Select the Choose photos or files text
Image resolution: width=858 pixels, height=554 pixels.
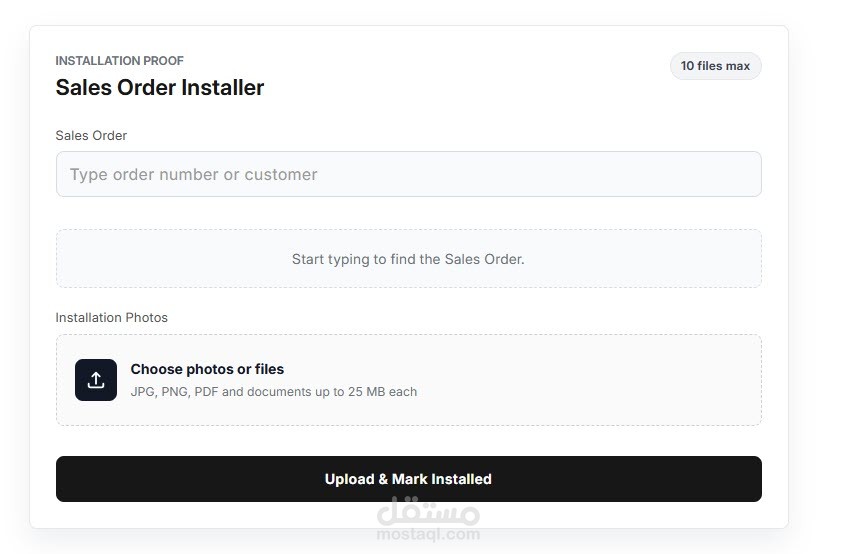[207, 370]
